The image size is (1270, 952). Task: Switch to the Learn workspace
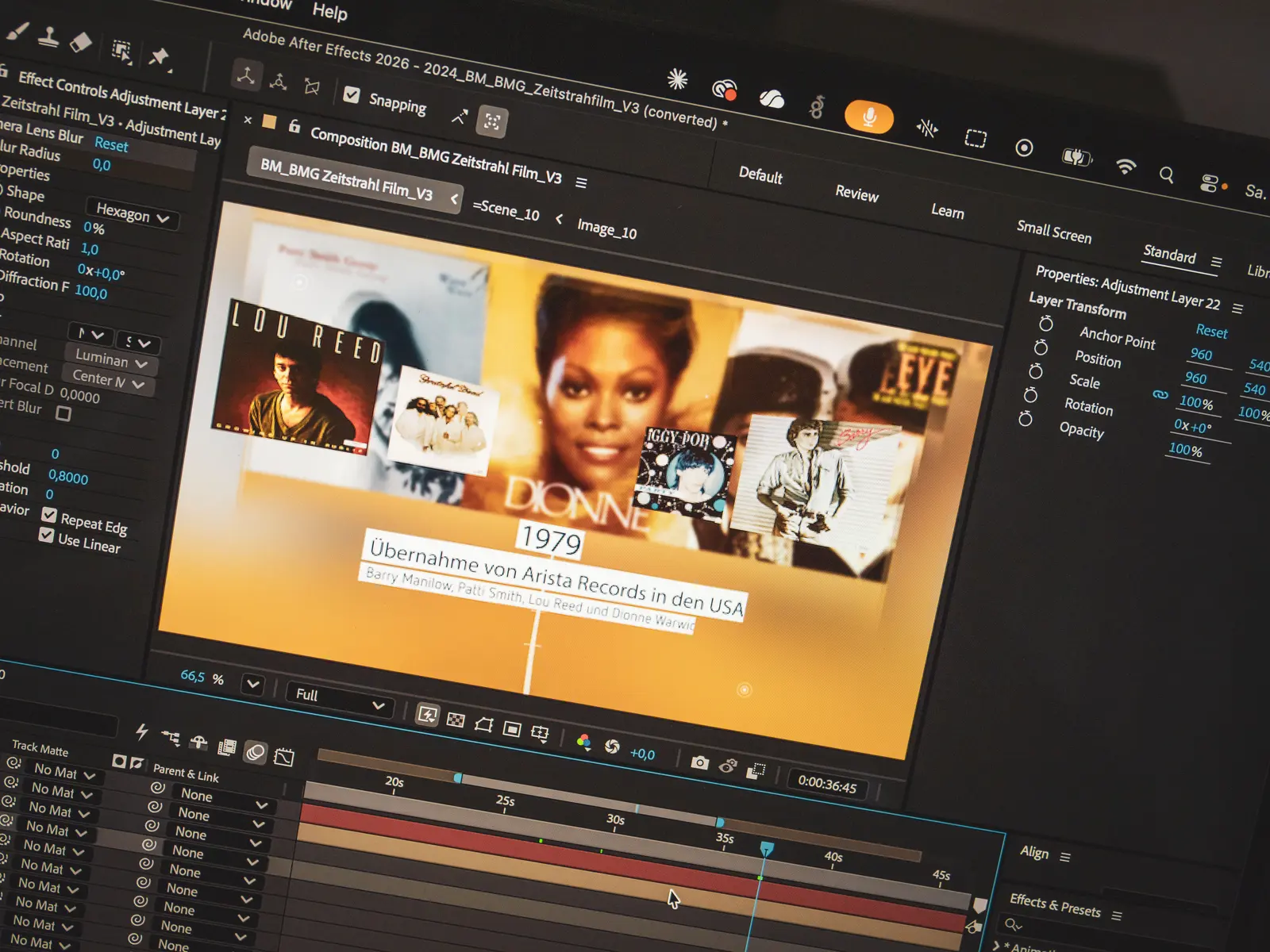[948, 211]
